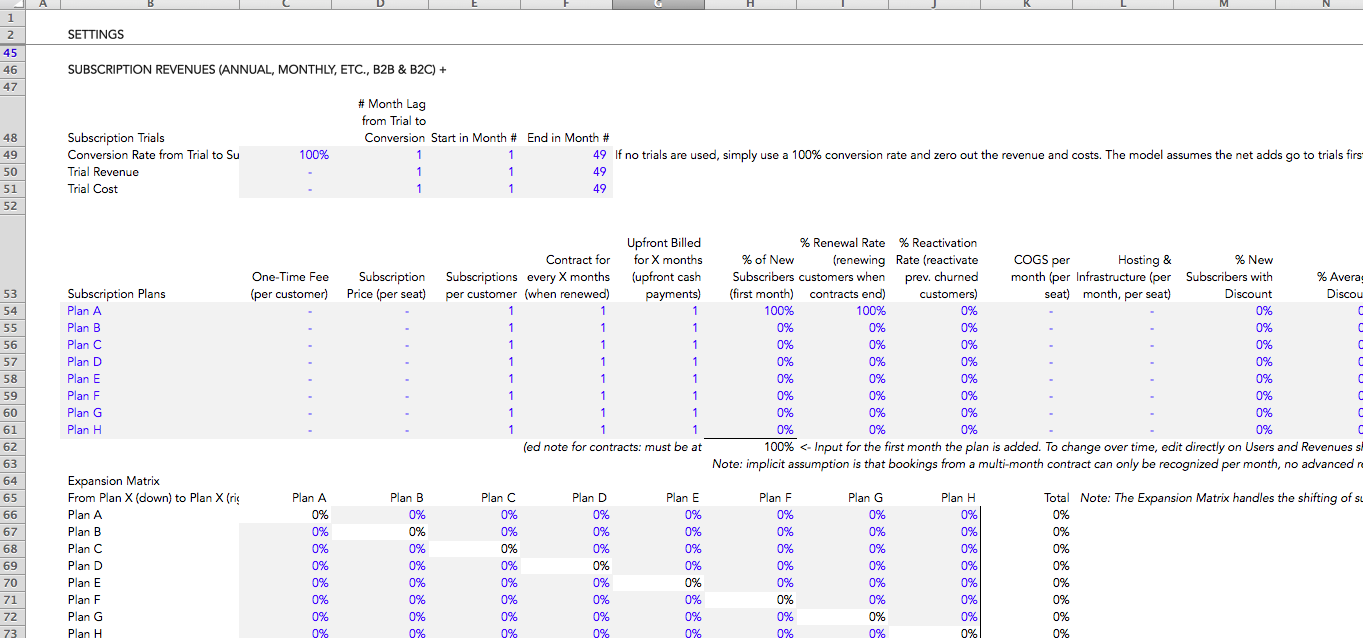This screenshot has height=638, width=1363.
Task: Select the Month Lag from Trial to Conversion header
Action: coord(393,121)
